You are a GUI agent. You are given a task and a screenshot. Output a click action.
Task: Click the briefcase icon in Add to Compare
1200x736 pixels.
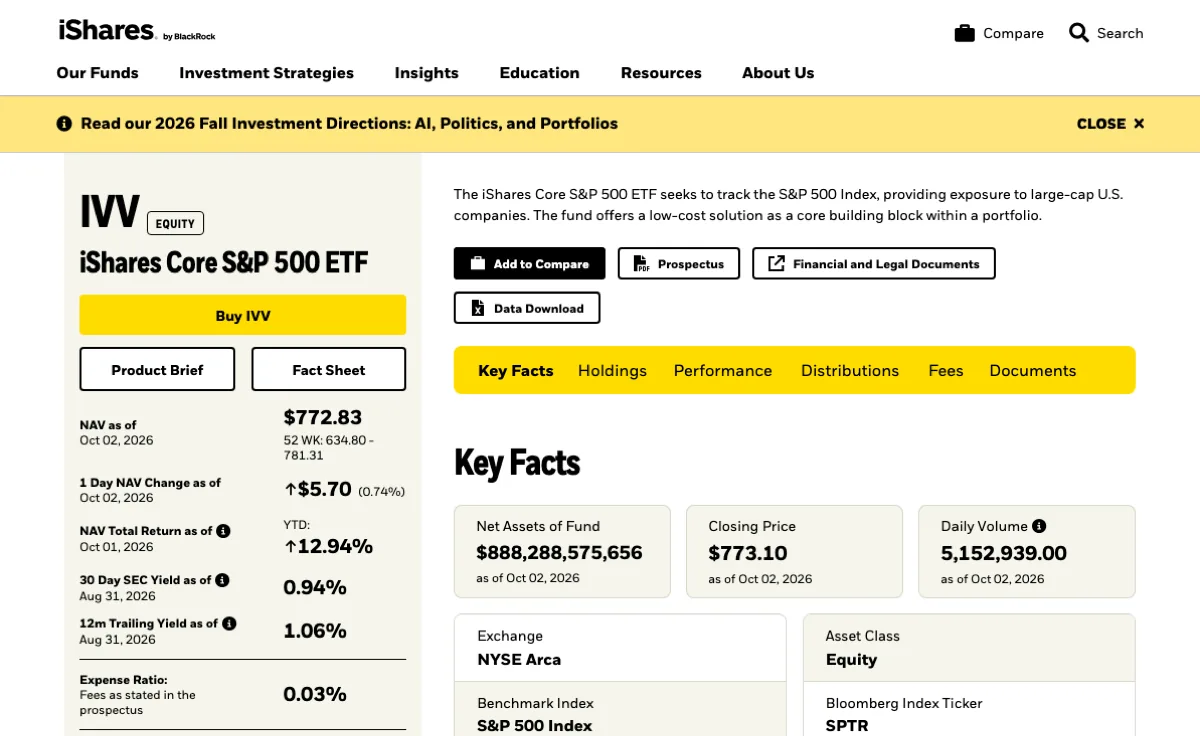[x=478, y=264]
